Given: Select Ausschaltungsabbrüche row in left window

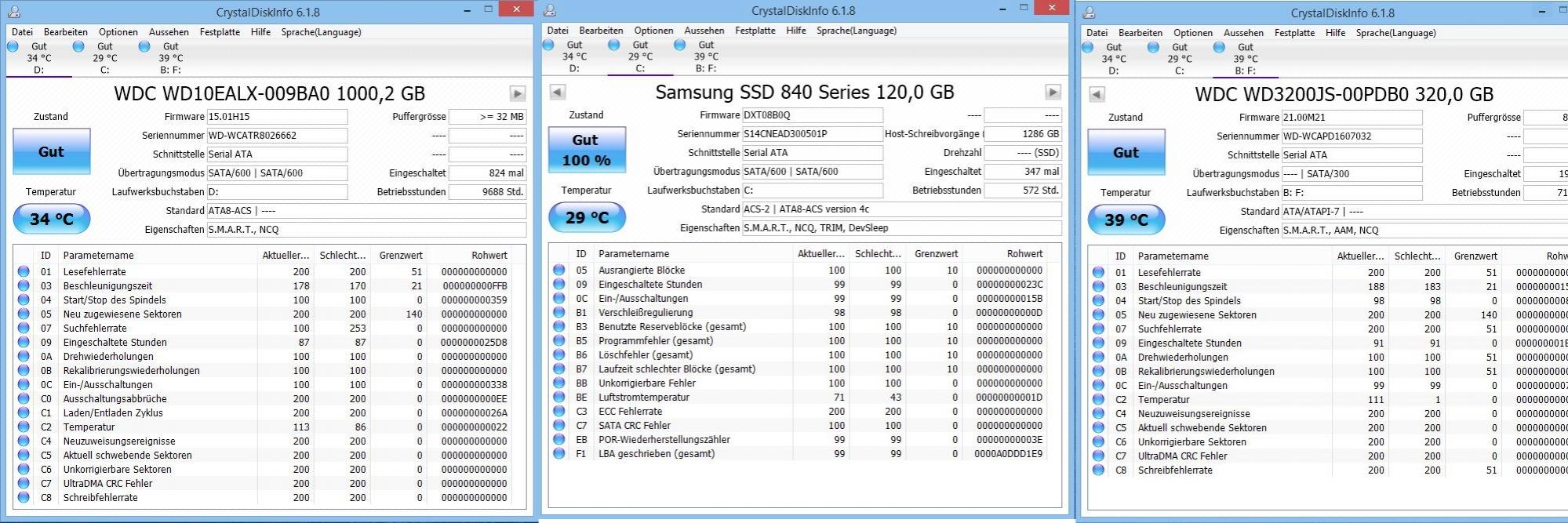Looking at the screenshot, I should (x=263, y=399).
